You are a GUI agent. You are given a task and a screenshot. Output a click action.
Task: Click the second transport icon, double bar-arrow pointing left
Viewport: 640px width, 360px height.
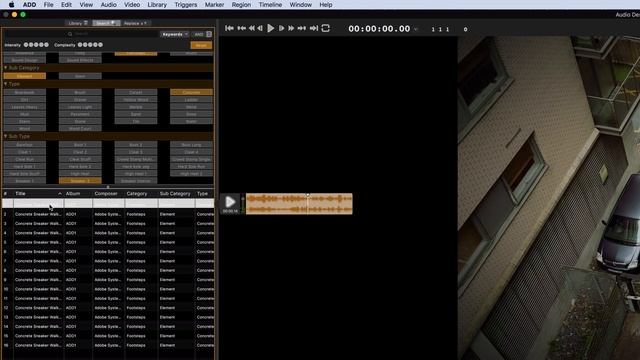pos(242,28)
